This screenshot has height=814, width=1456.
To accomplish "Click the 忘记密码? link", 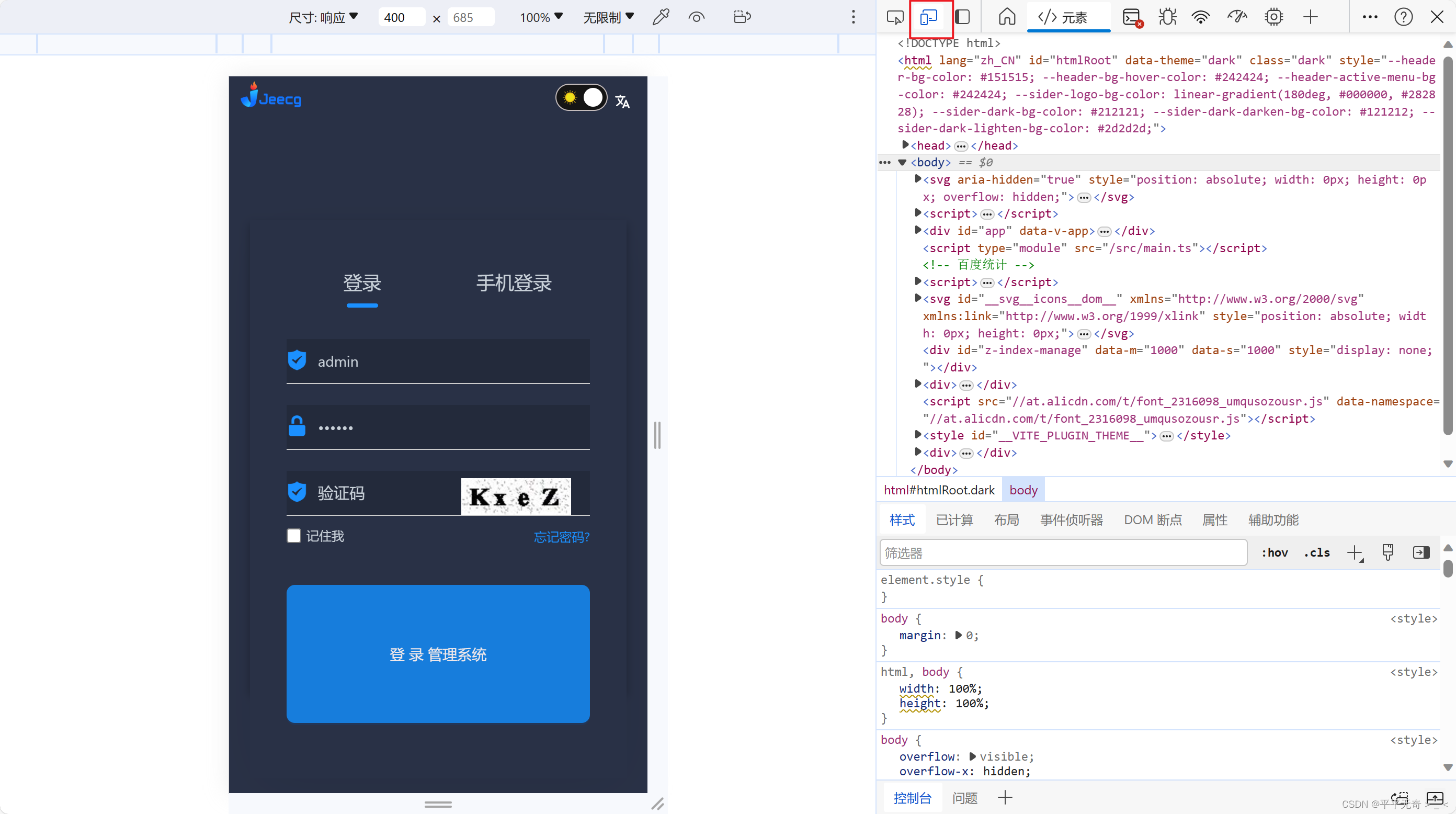I will click(x=561, y=536).
